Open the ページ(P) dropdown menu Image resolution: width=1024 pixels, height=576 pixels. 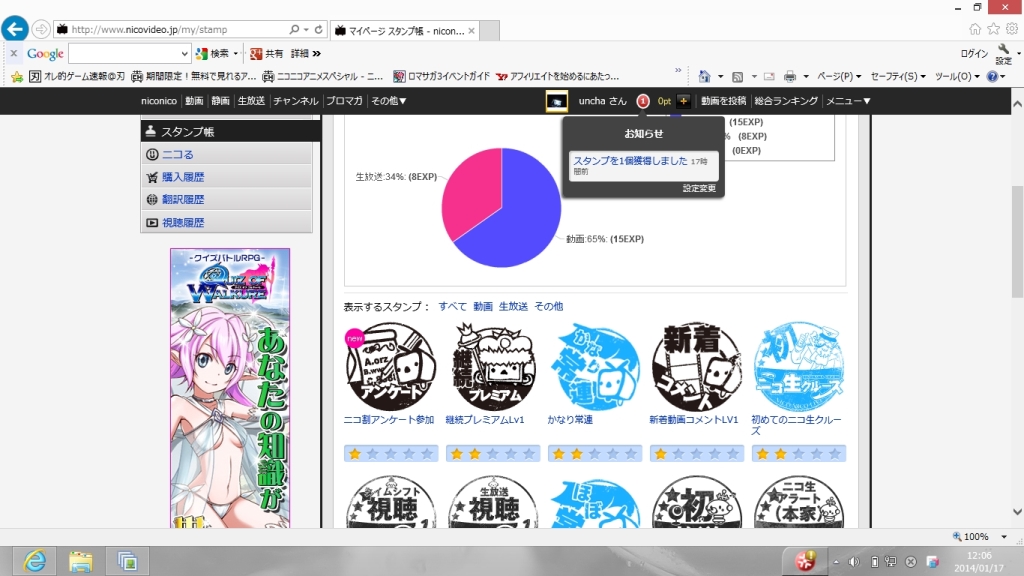pos(839,76)
